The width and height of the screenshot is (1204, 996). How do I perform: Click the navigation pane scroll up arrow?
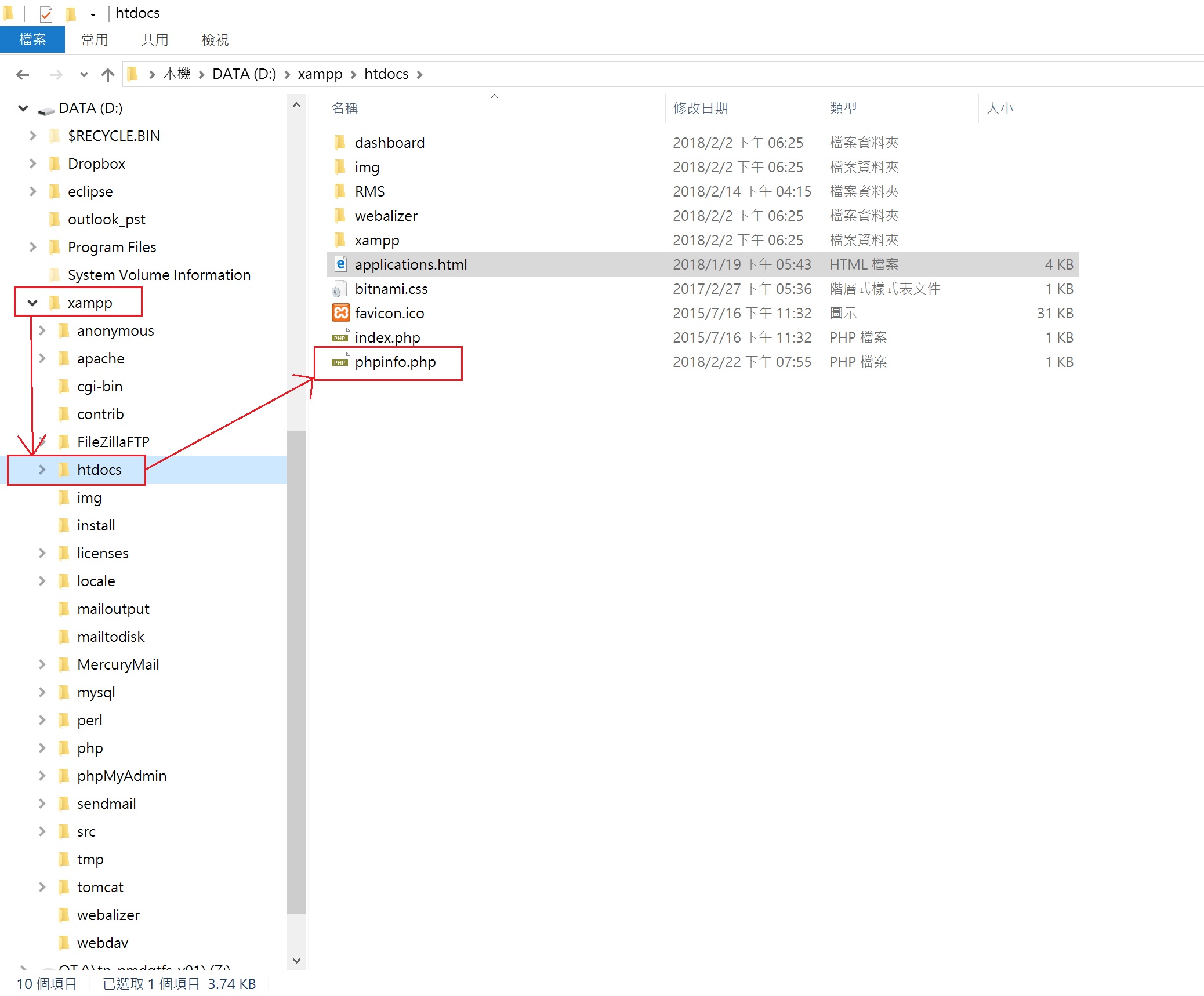click(x=296, y=106)
